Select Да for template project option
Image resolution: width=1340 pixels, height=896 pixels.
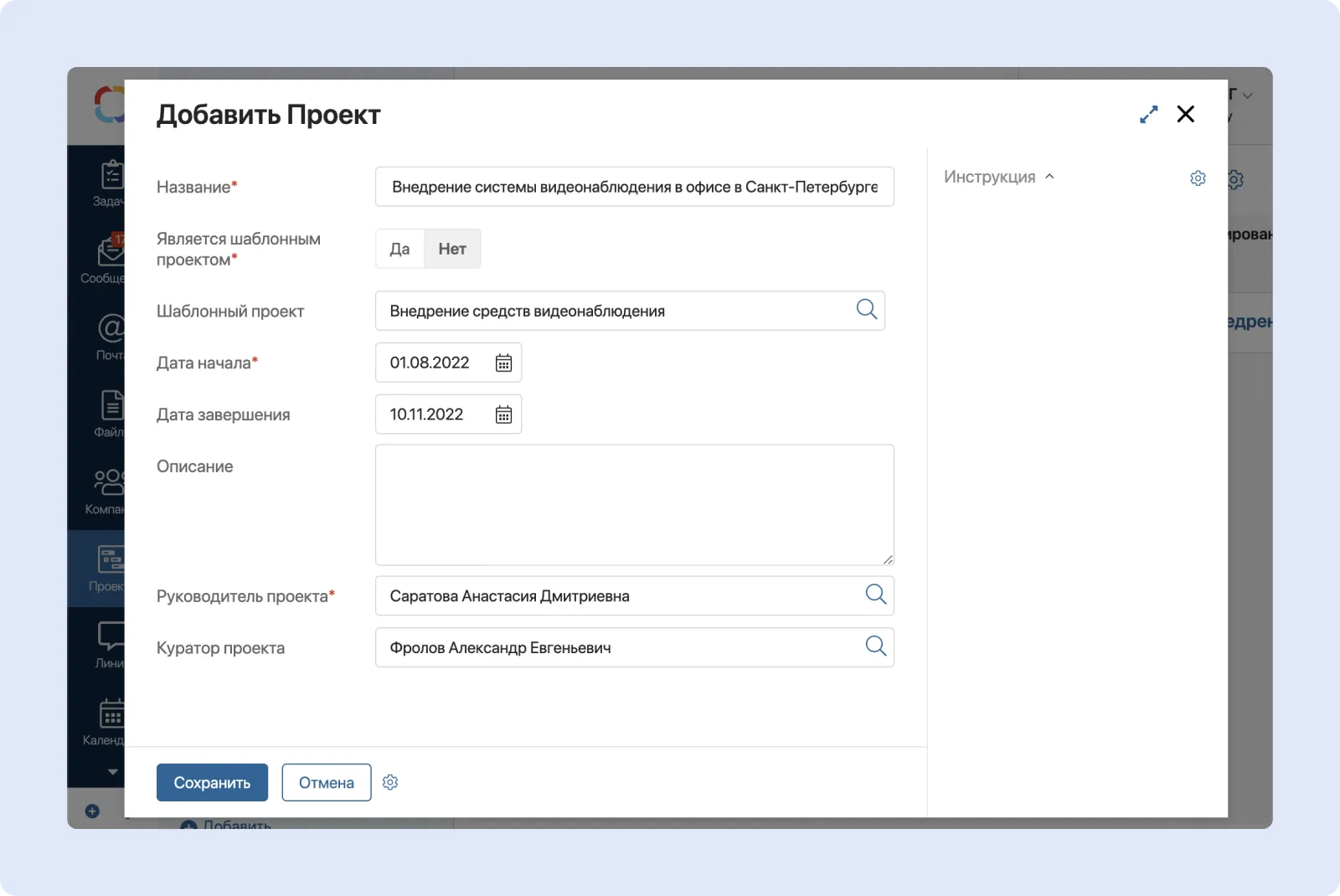coord(399,249)
